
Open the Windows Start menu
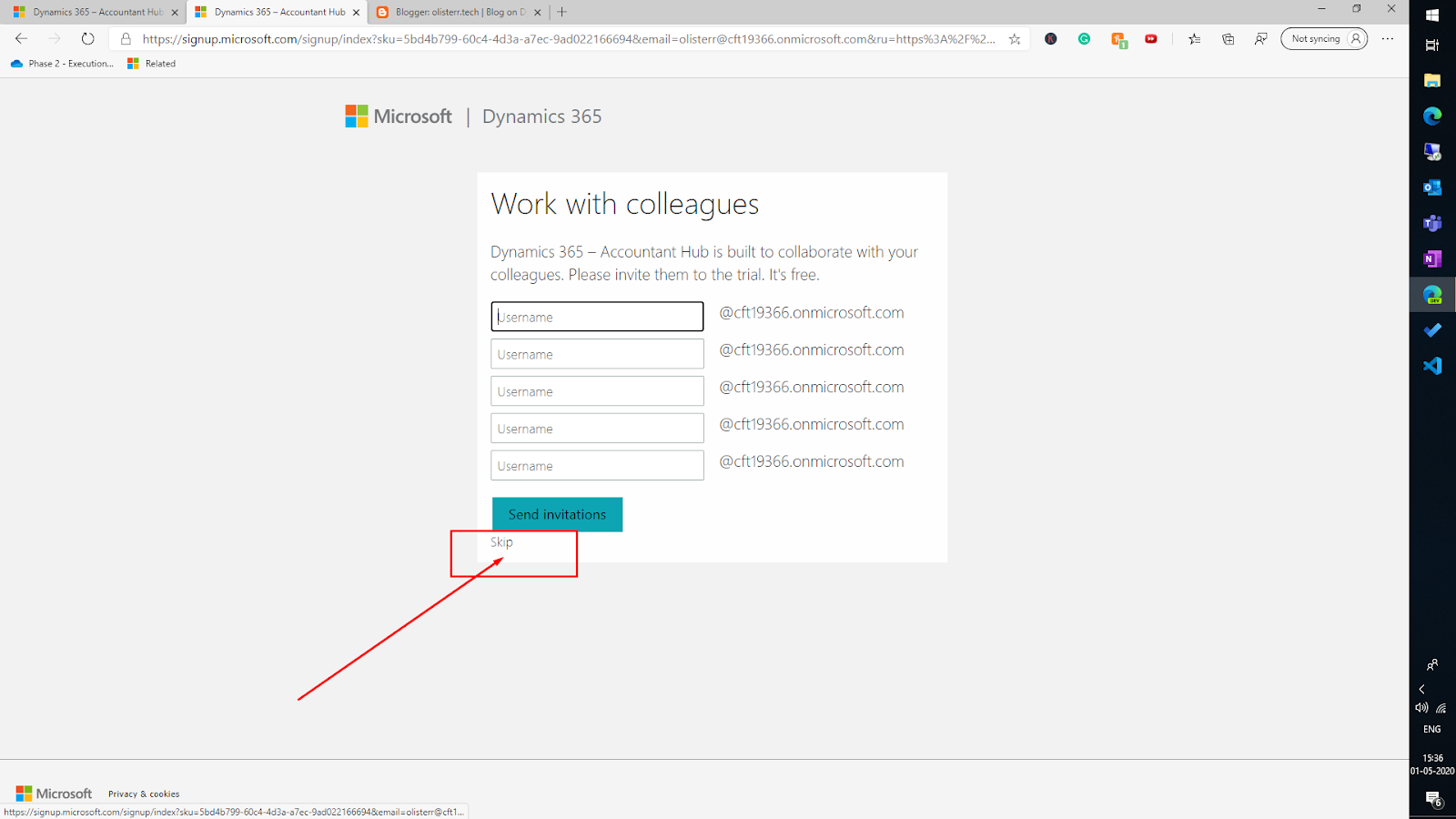(1432, 15)
